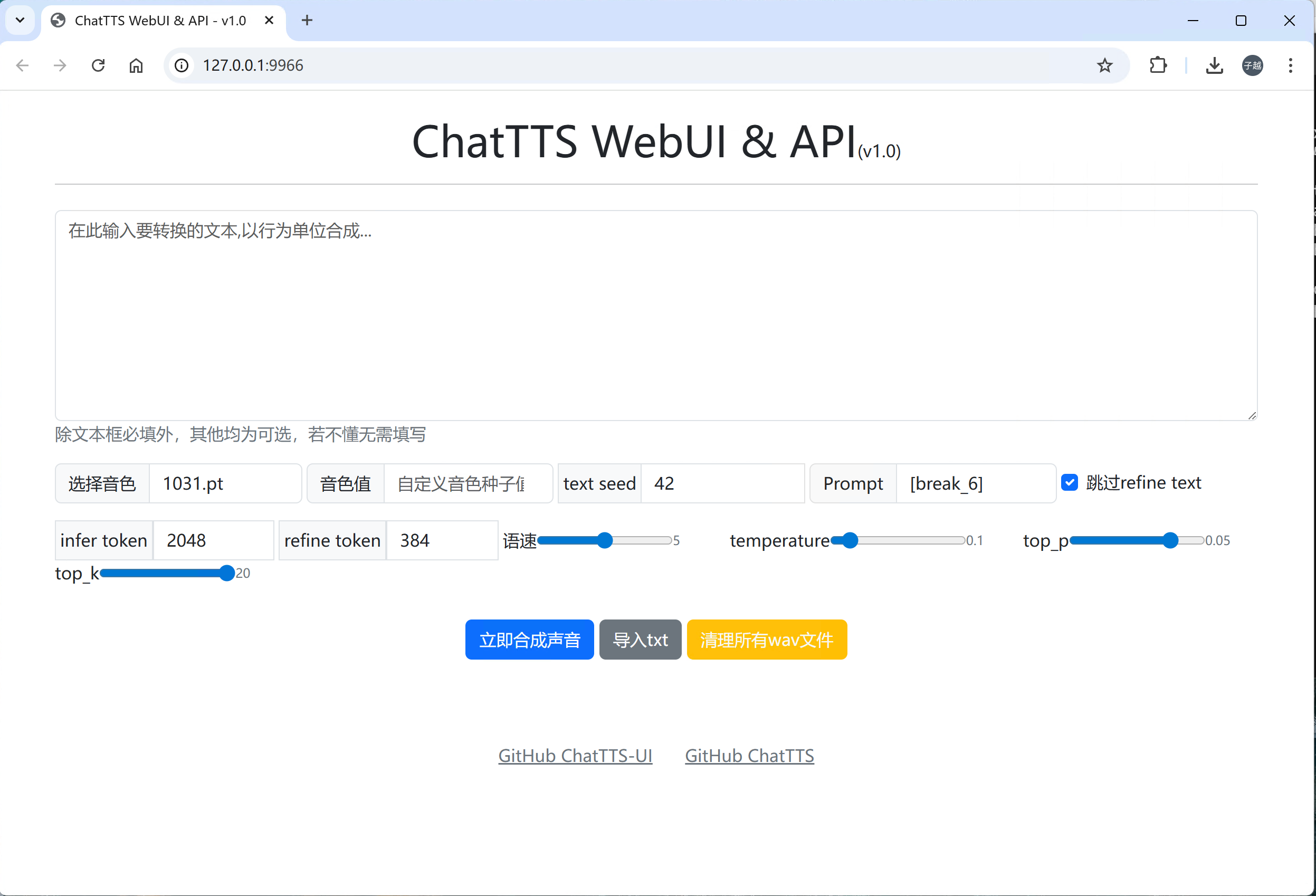Click the top_k slider handle
Screen dimensions: 1316x896
[226, 573]
